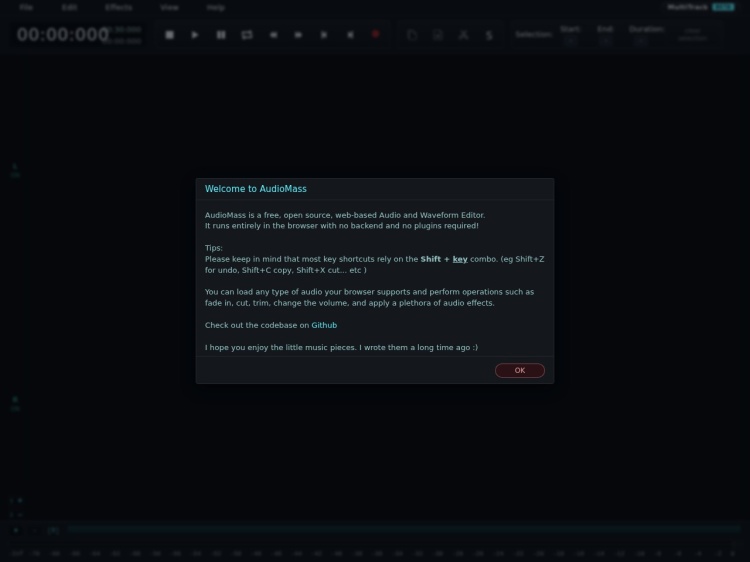Click the Stop playback square icon
This screenshot has height=562, width=750.
click(x=169, y=35)
